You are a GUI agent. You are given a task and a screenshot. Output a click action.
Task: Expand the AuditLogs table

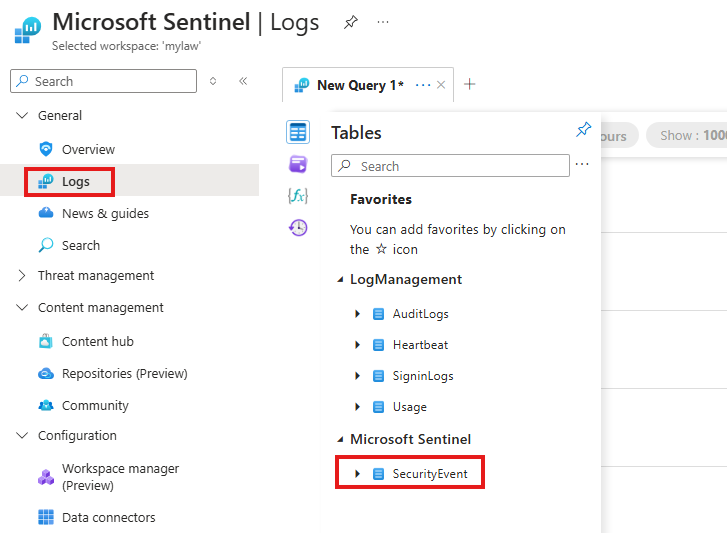pos(358,314)
